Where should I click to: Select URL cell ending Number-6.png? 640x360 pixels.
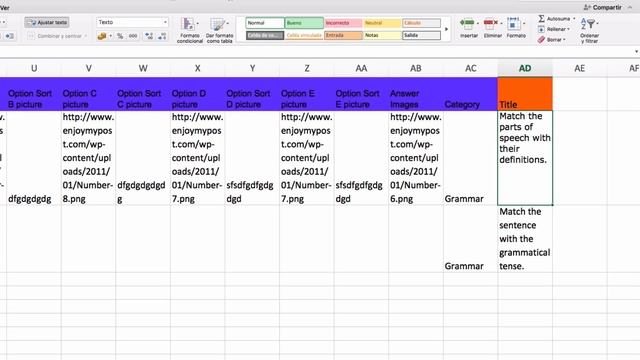click(x=416, y=158)
